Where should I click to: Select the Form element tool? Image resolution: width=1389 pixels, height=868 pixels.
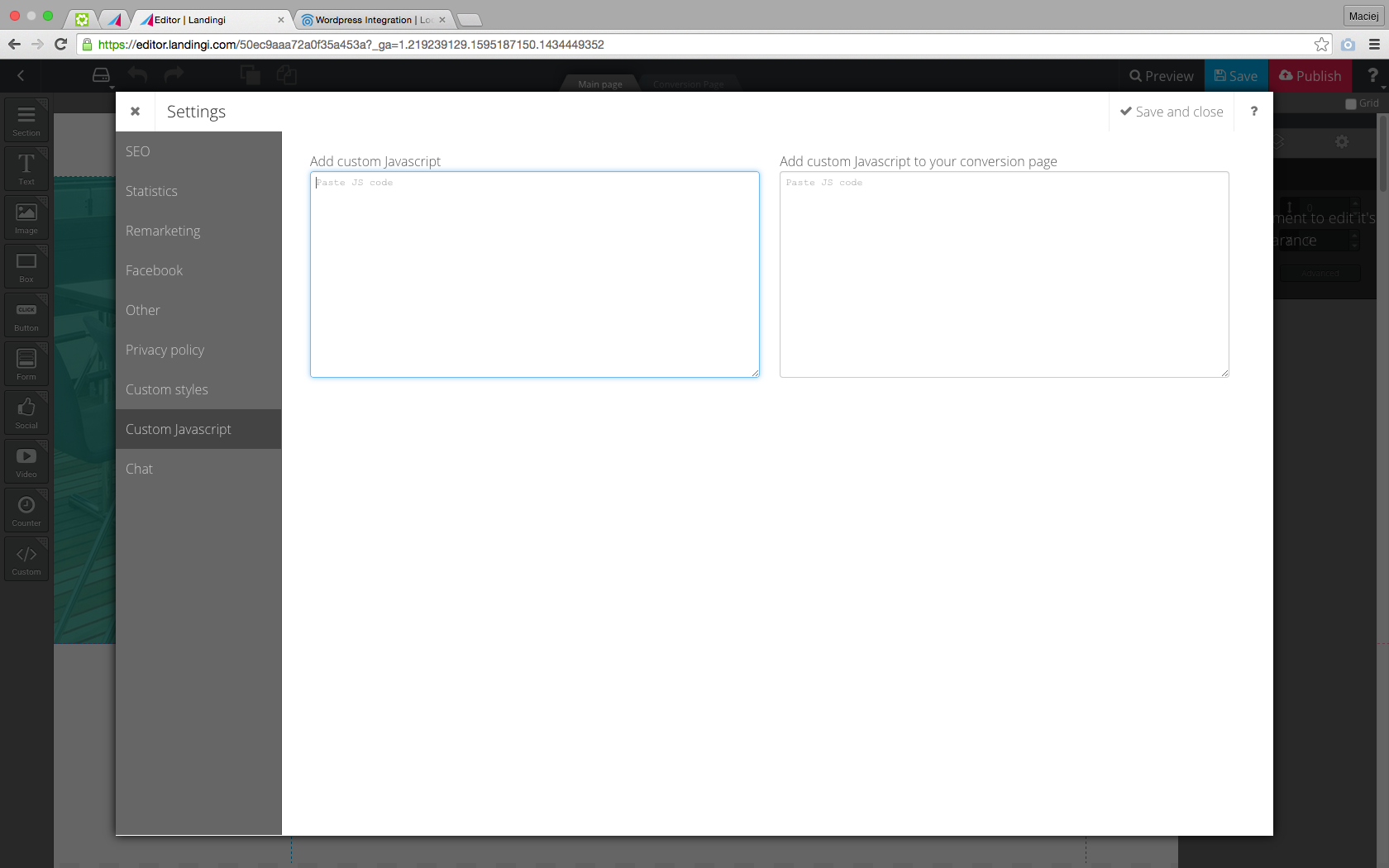tap(26, 364)
